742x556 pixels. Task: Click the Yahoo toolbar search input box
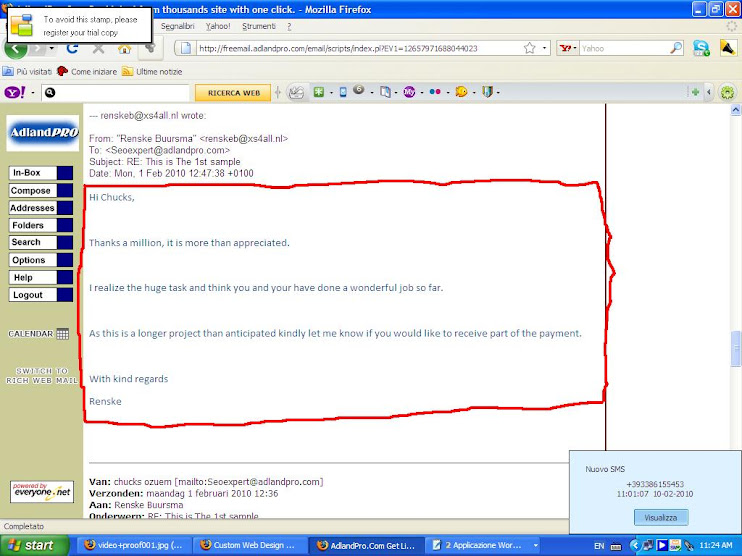pyautogui.click(x=115, y=93)
